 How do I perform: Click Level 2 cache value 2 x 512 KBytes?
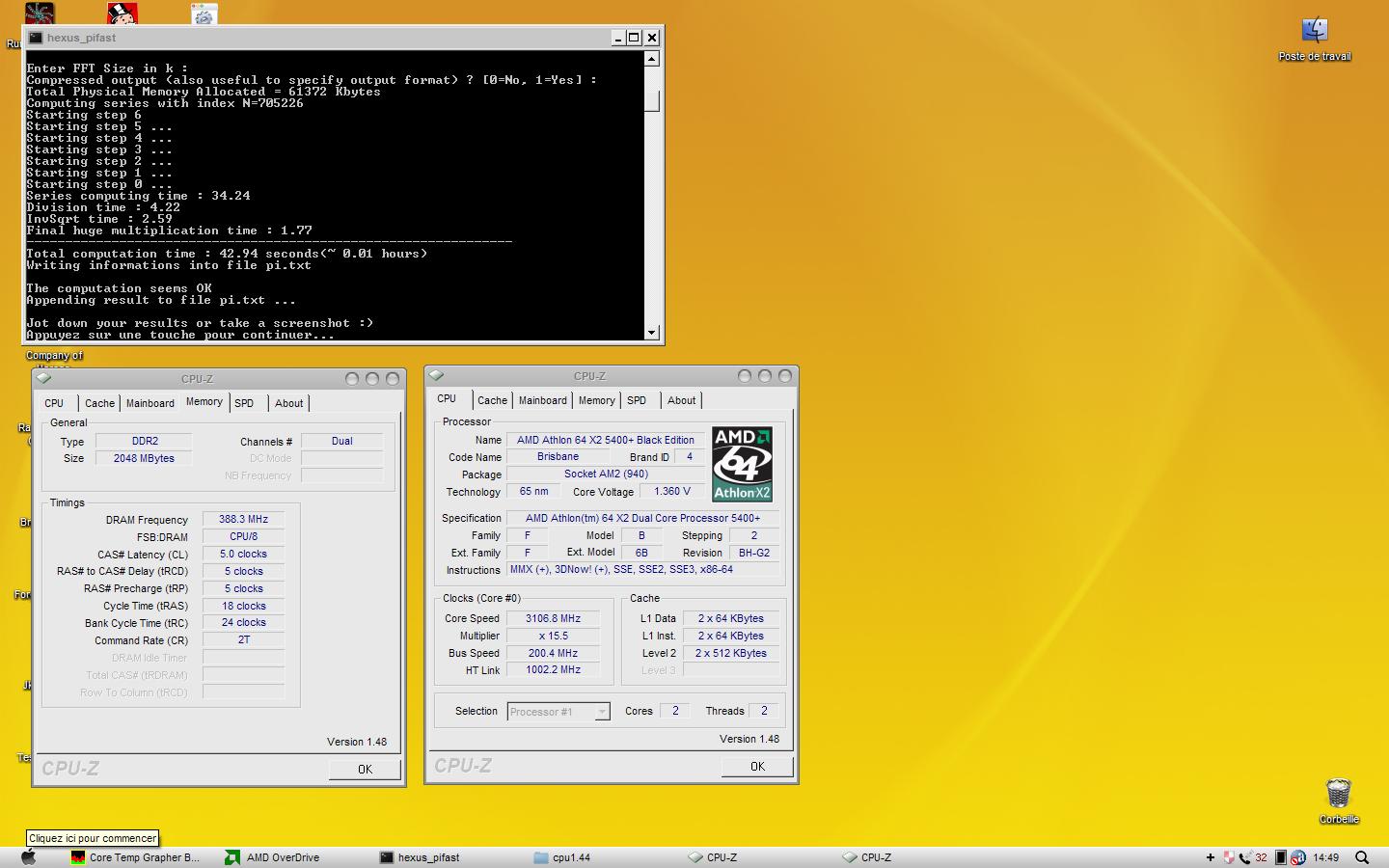pyautogui.click(x=731, y=653)
